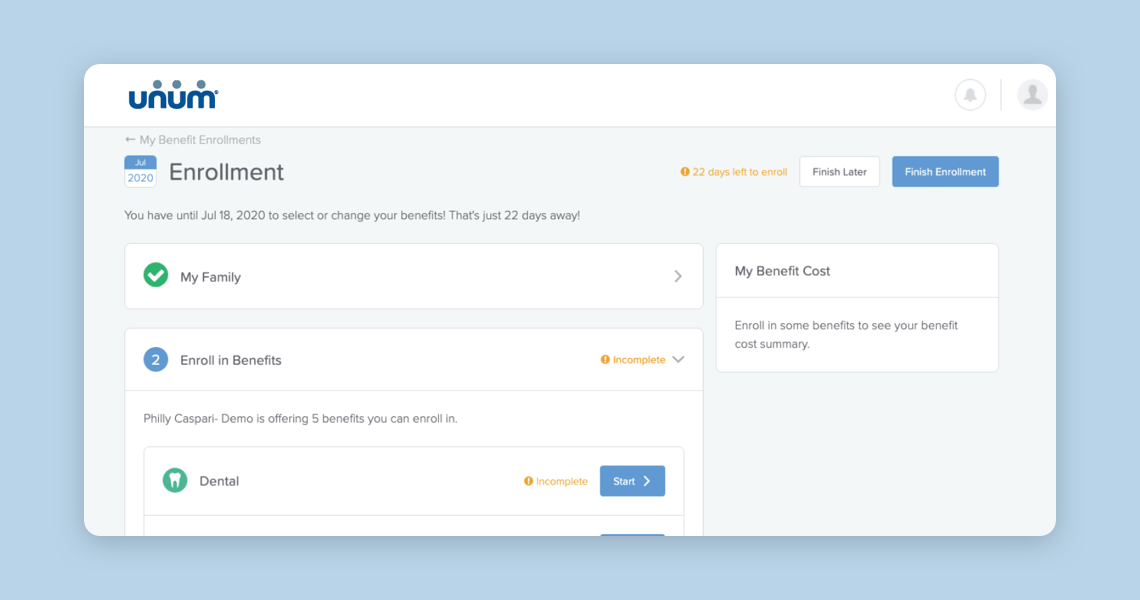Click the Jul 2020 calendar icon
Screen dimensions: 1140x600
coord(140,172)
